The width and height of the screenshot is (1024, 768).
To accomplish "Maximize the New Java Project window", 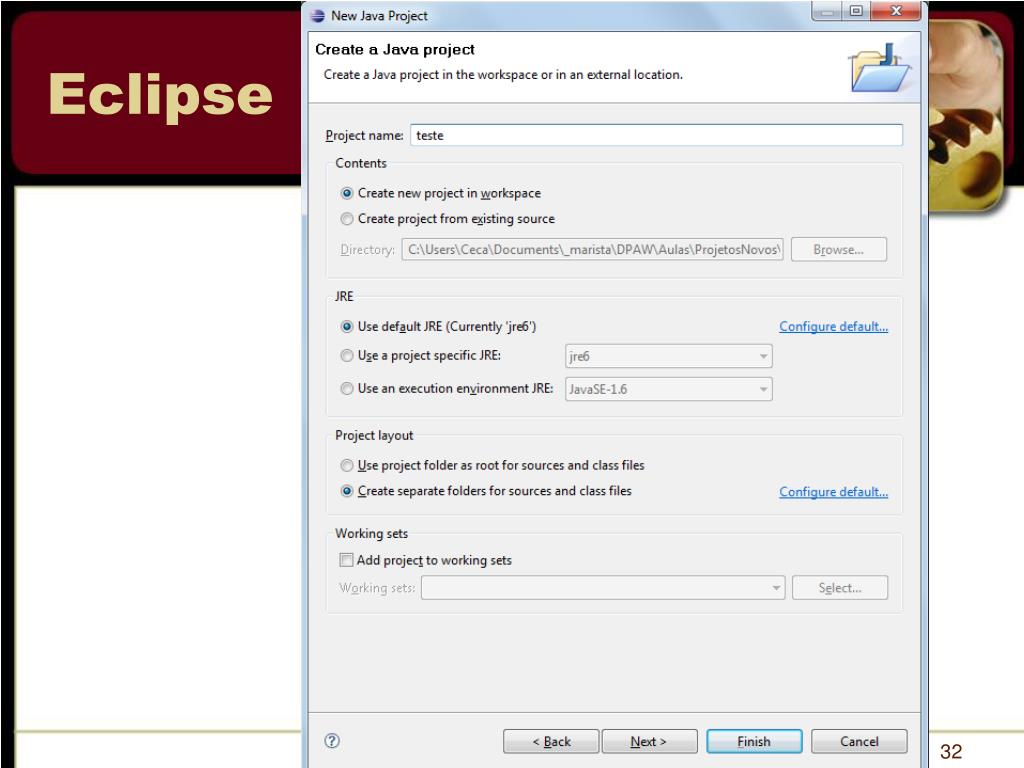I will [857, 10].
